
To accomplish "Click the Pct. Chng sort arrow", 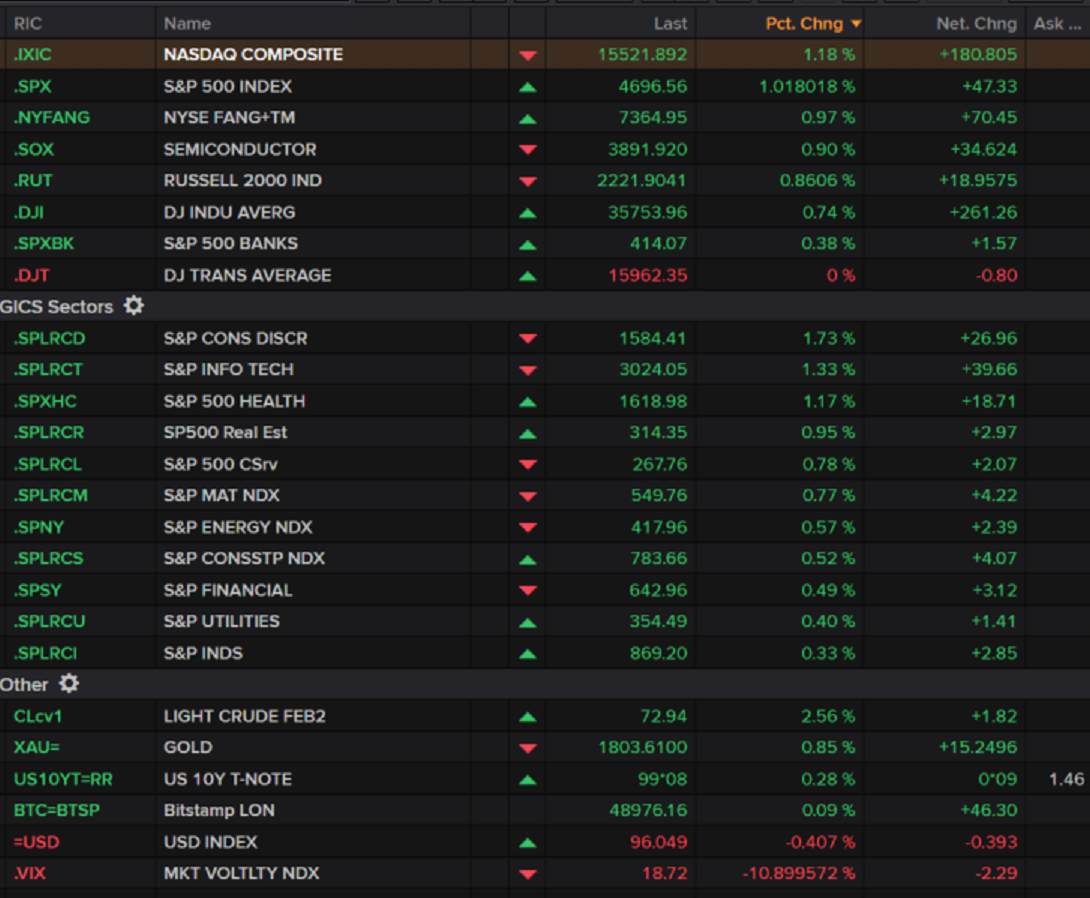I will coord(856,24).
